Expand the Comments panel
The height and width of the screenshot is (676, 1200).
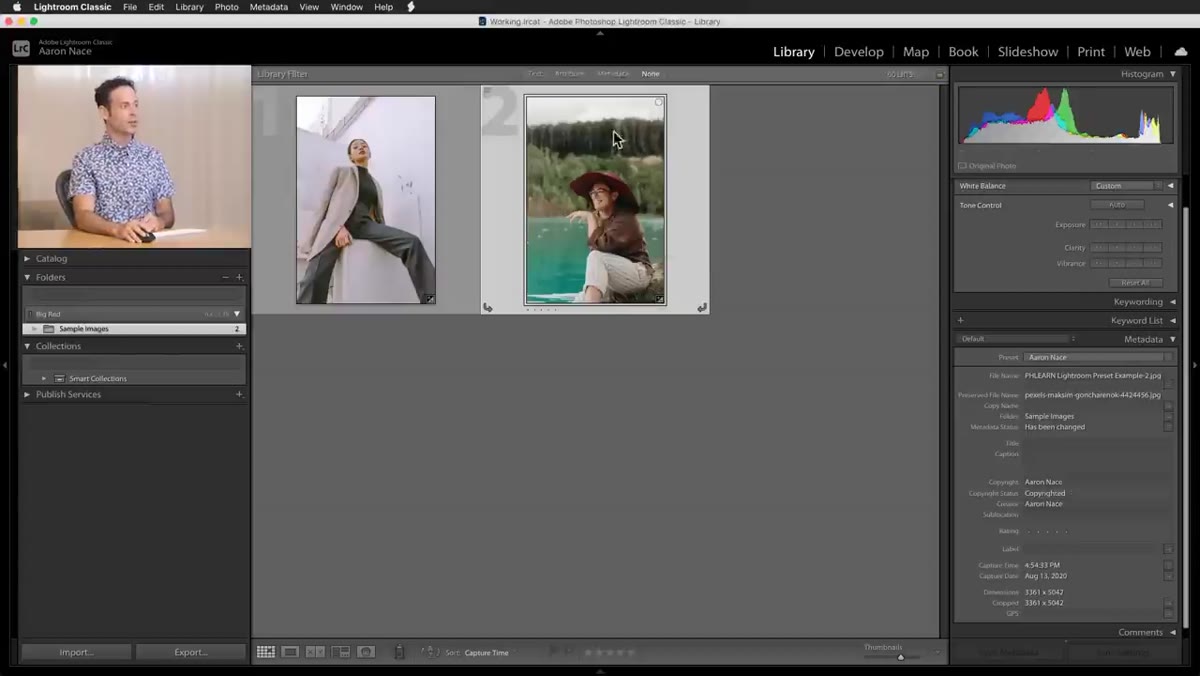tap(1171, 632)
